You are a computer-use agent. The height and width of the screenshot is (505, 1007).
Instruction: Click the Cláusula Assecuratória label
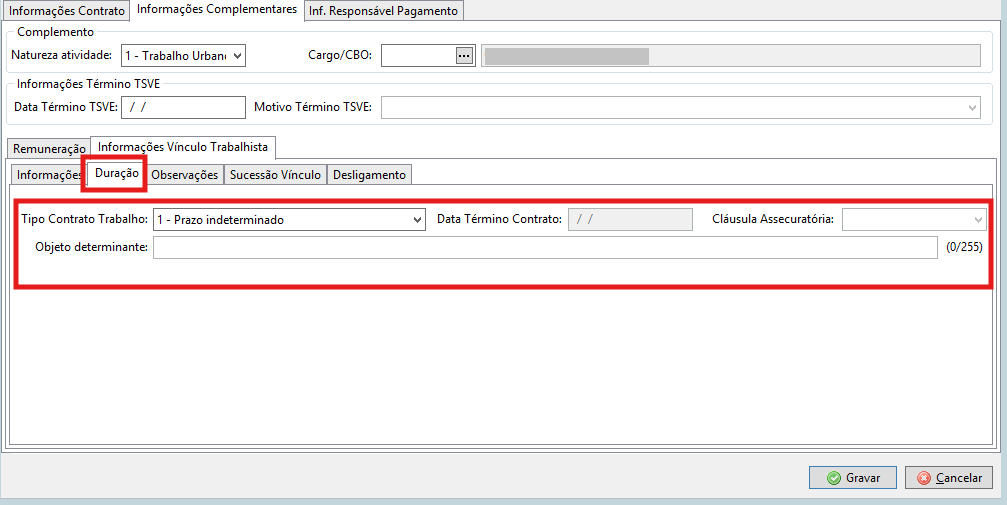(773, 219)
